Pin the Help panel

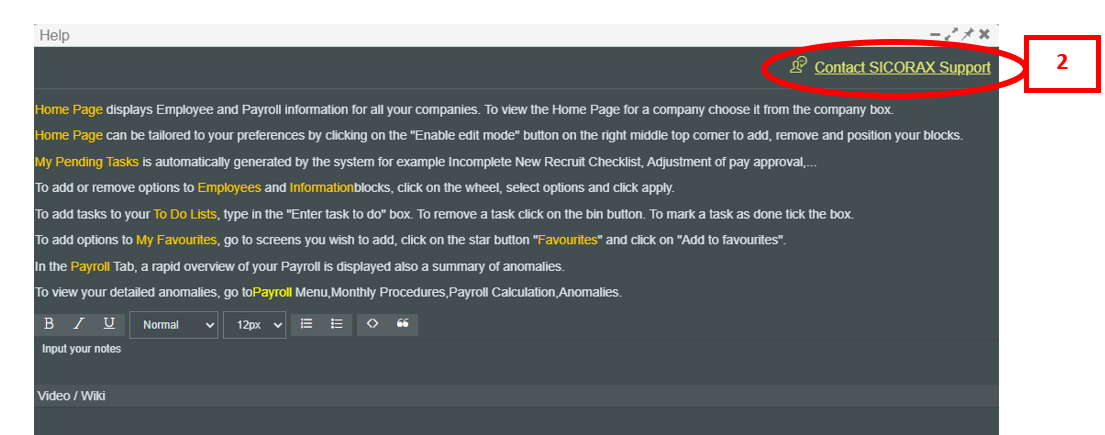pyautogui.click(x=968, y=34)
